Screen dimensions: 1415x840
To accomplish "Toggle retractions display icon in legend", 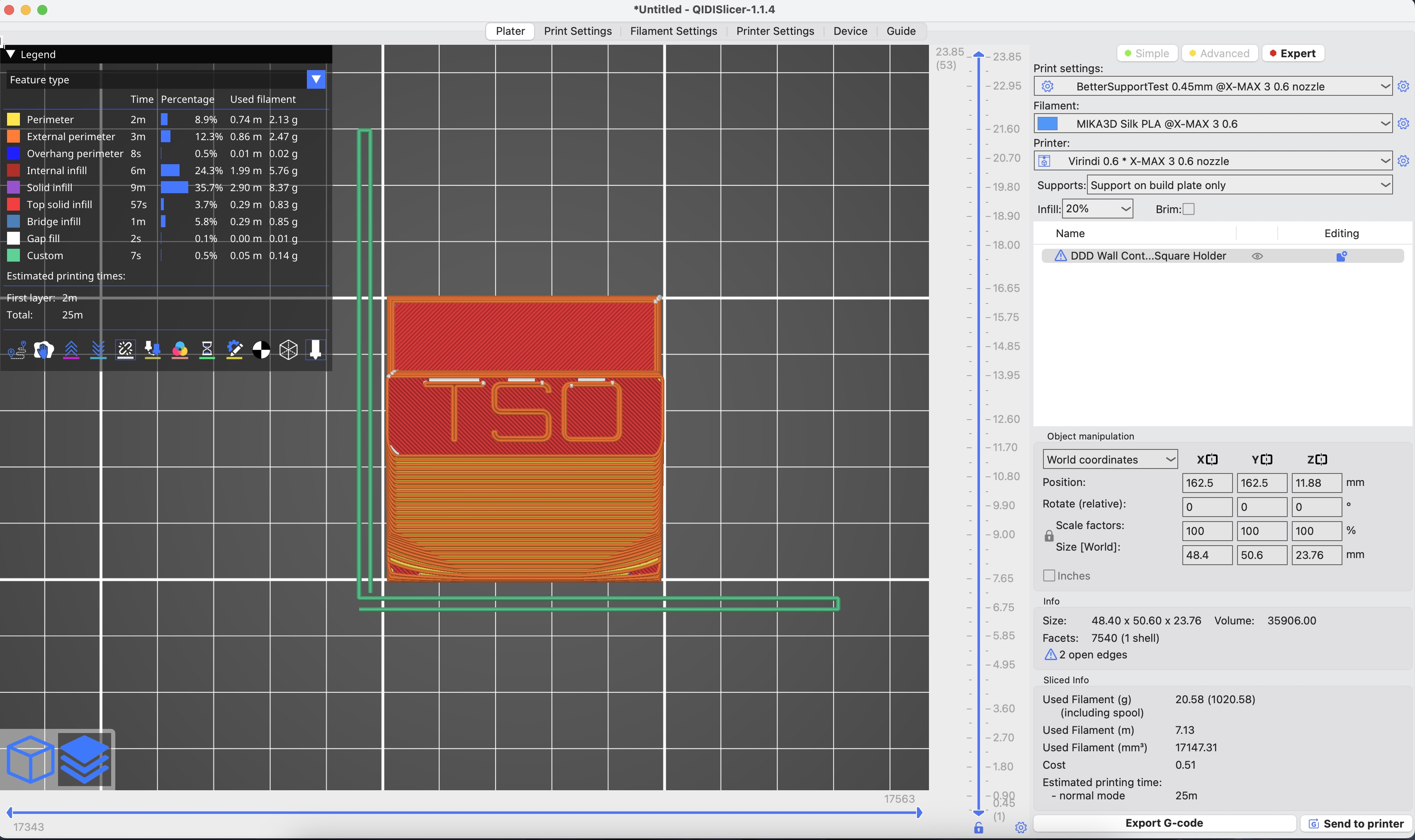I will [x=71, y=350].
